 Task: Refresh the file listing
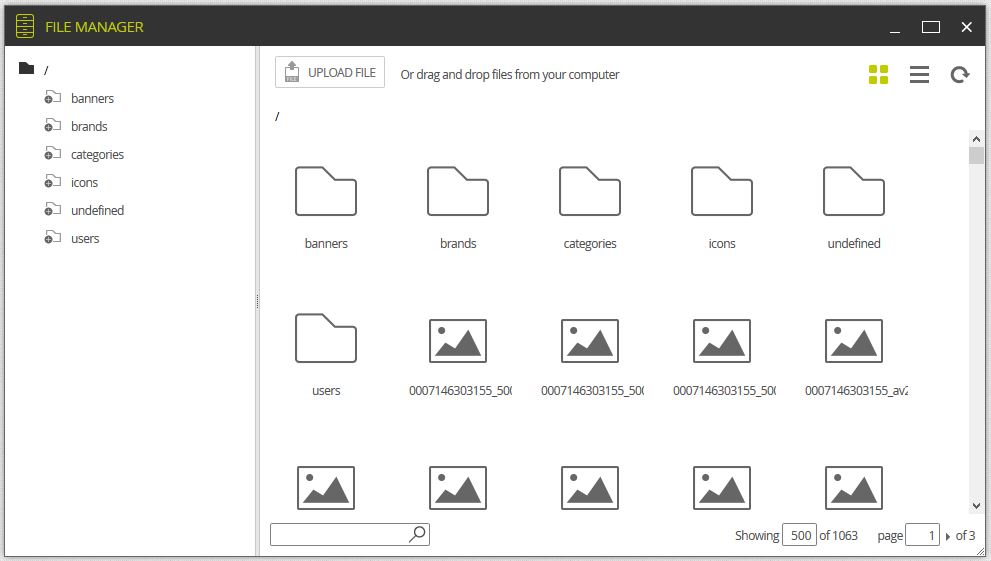[x=959, y=75]
